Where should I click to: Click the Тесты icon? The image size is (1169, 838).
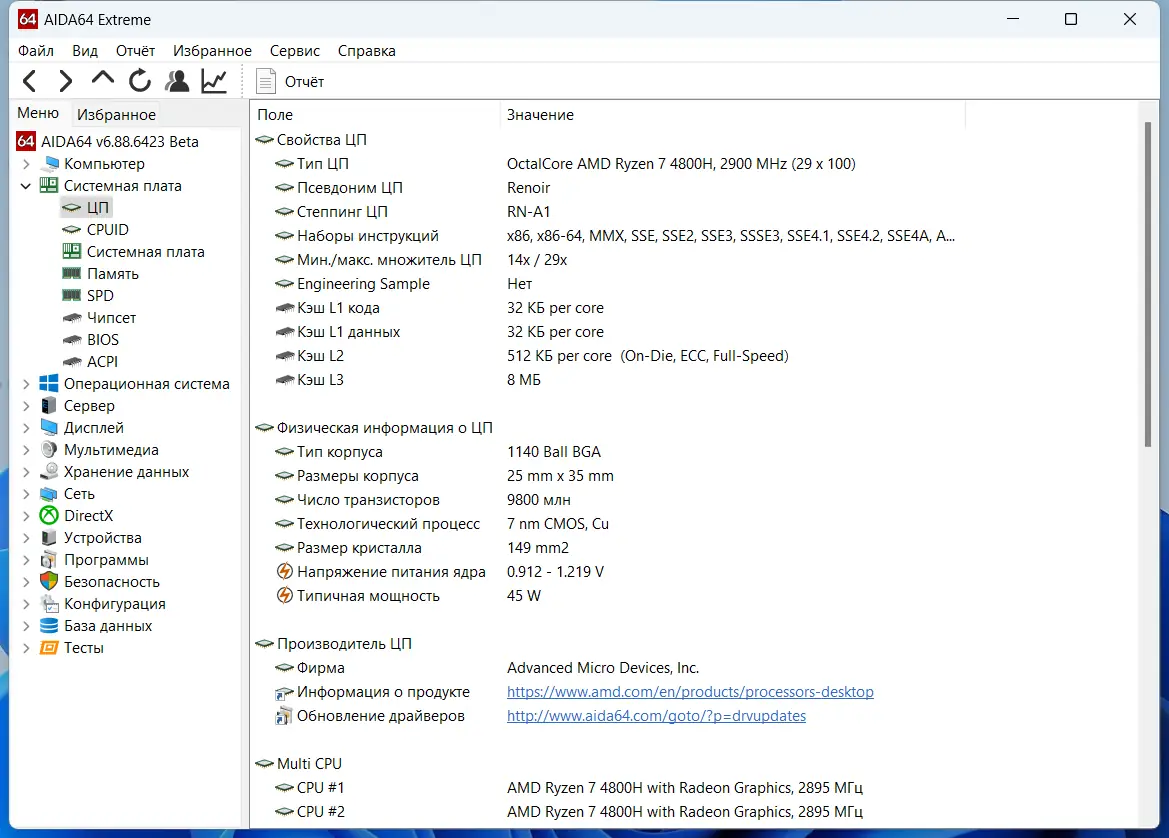point(48,647)
